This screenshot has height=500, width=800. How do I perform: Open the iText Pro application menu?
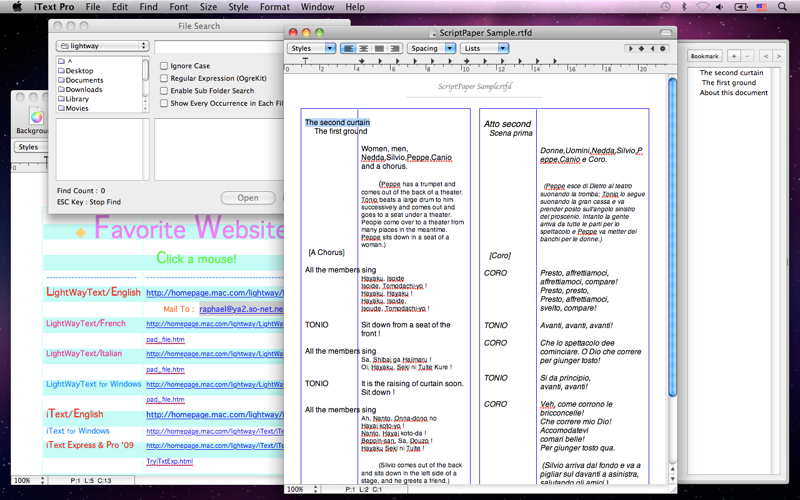54,7
